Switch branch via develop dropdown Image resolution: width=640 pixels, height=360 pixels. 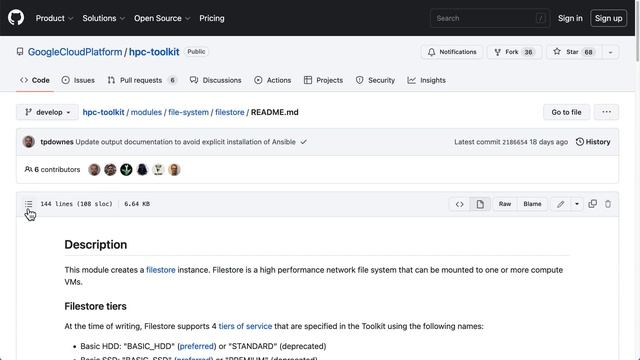[x=47, y=112]
